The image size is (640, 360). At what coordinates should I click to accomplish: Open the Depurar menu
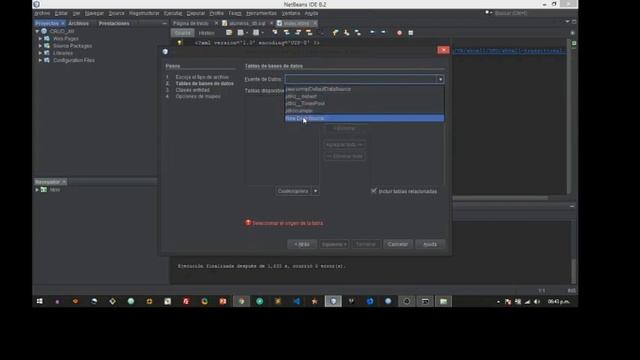pyautogui.click(x=196, y=13)
